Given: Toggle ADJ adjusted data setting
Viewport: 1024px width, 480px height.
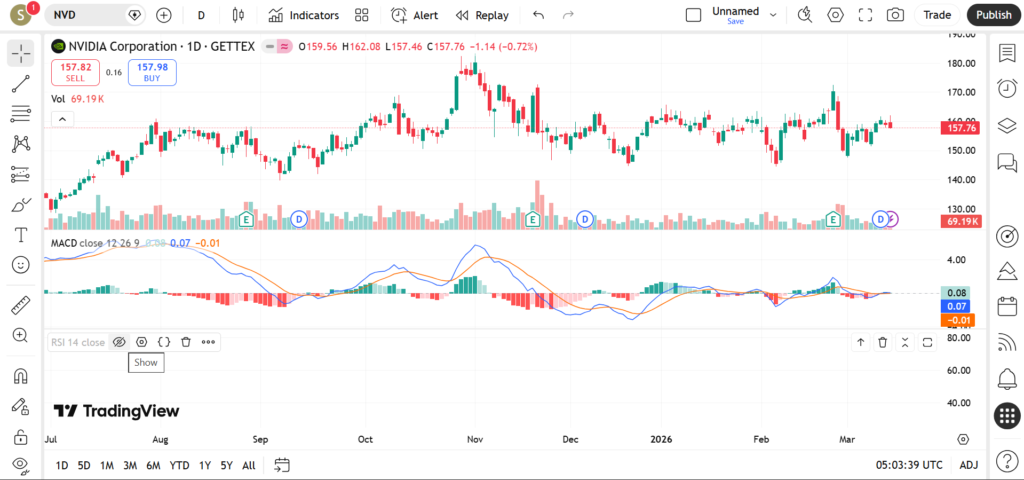Looking at the screenshot, I should [968, 465].
